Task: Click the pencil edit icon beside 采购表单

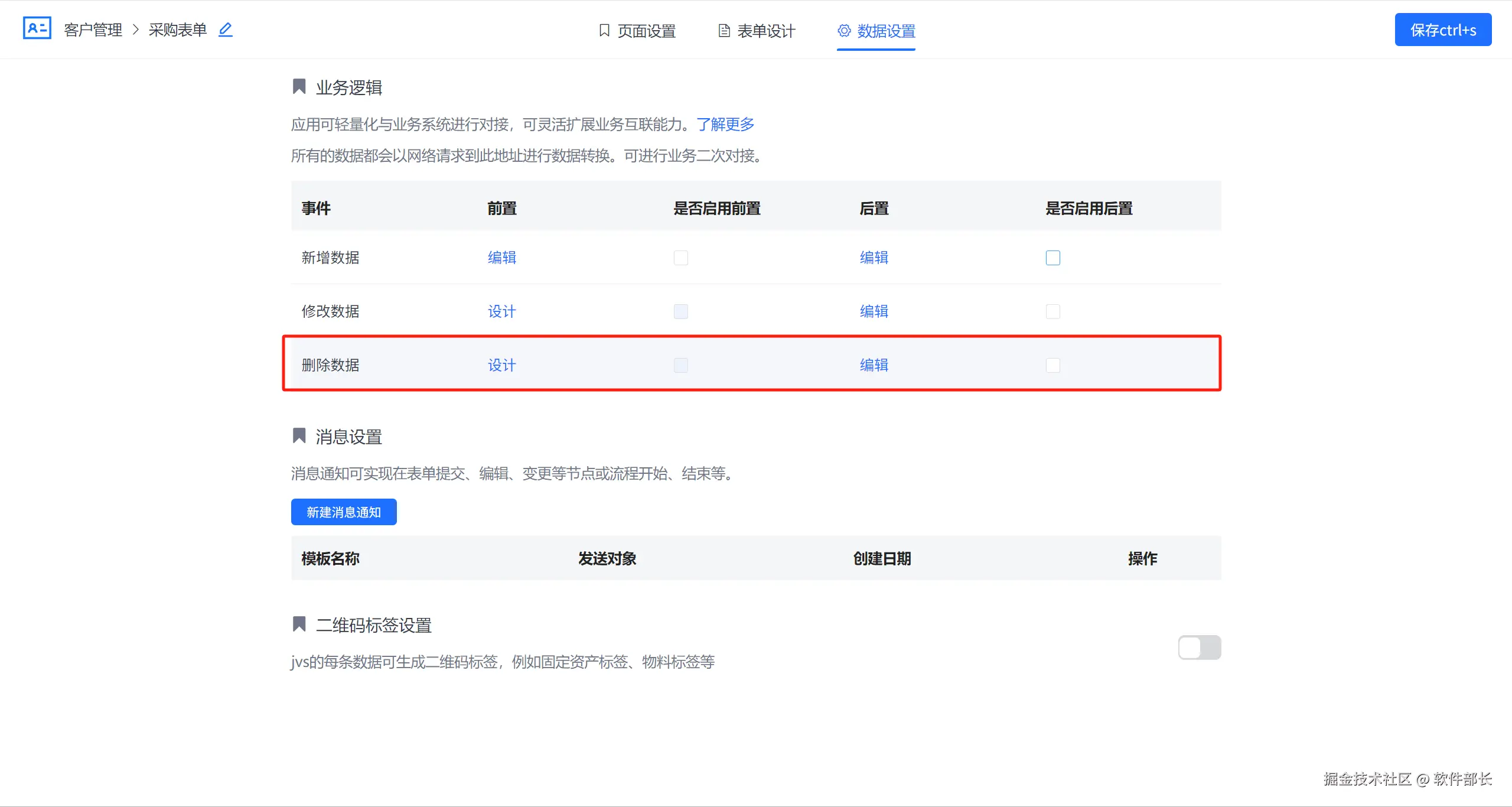Action: tap(226, 30)
